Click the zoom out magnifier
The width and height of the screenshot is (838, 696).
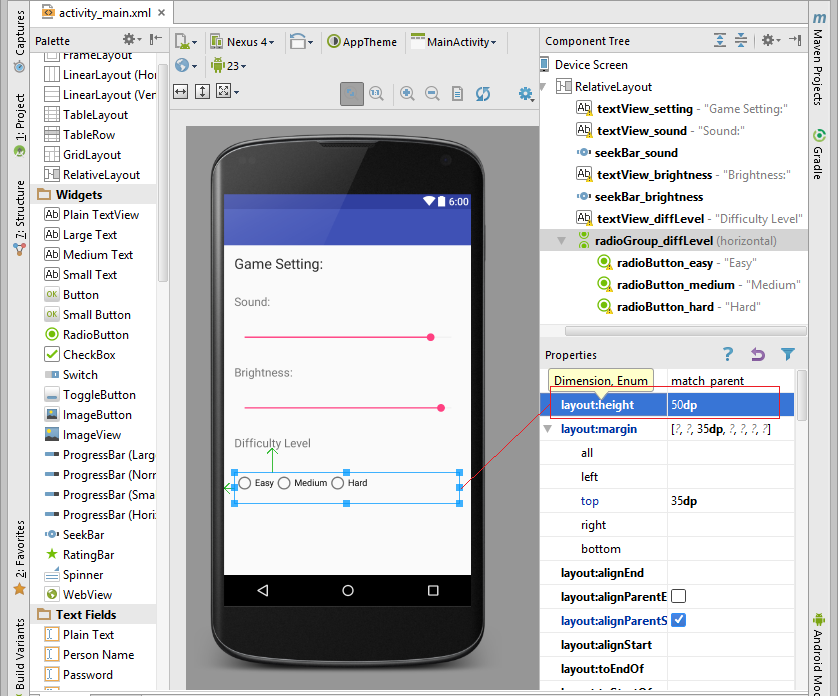coord(432,94)
